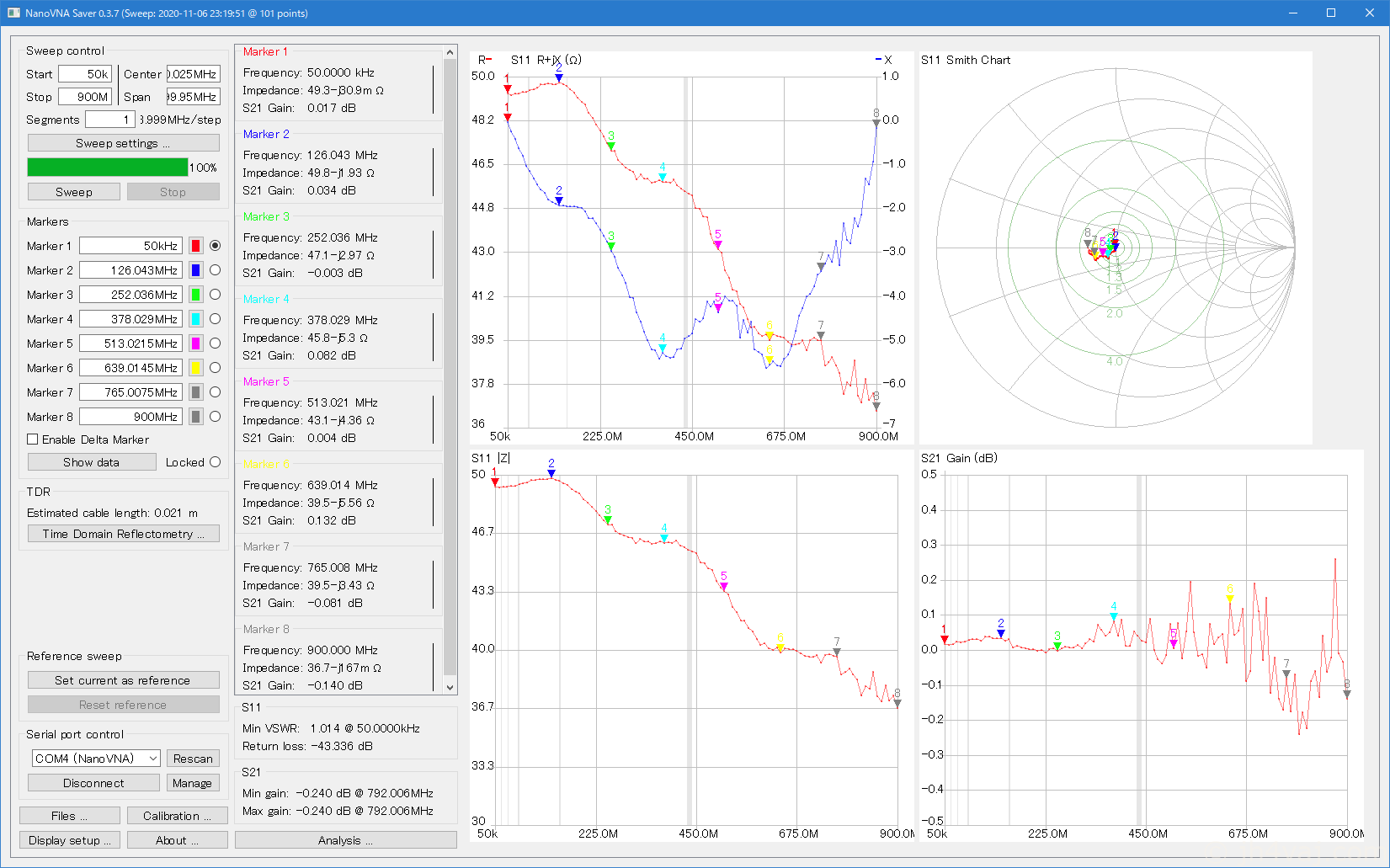Click the Marker 7 gray color swatch

click(195, 392)
